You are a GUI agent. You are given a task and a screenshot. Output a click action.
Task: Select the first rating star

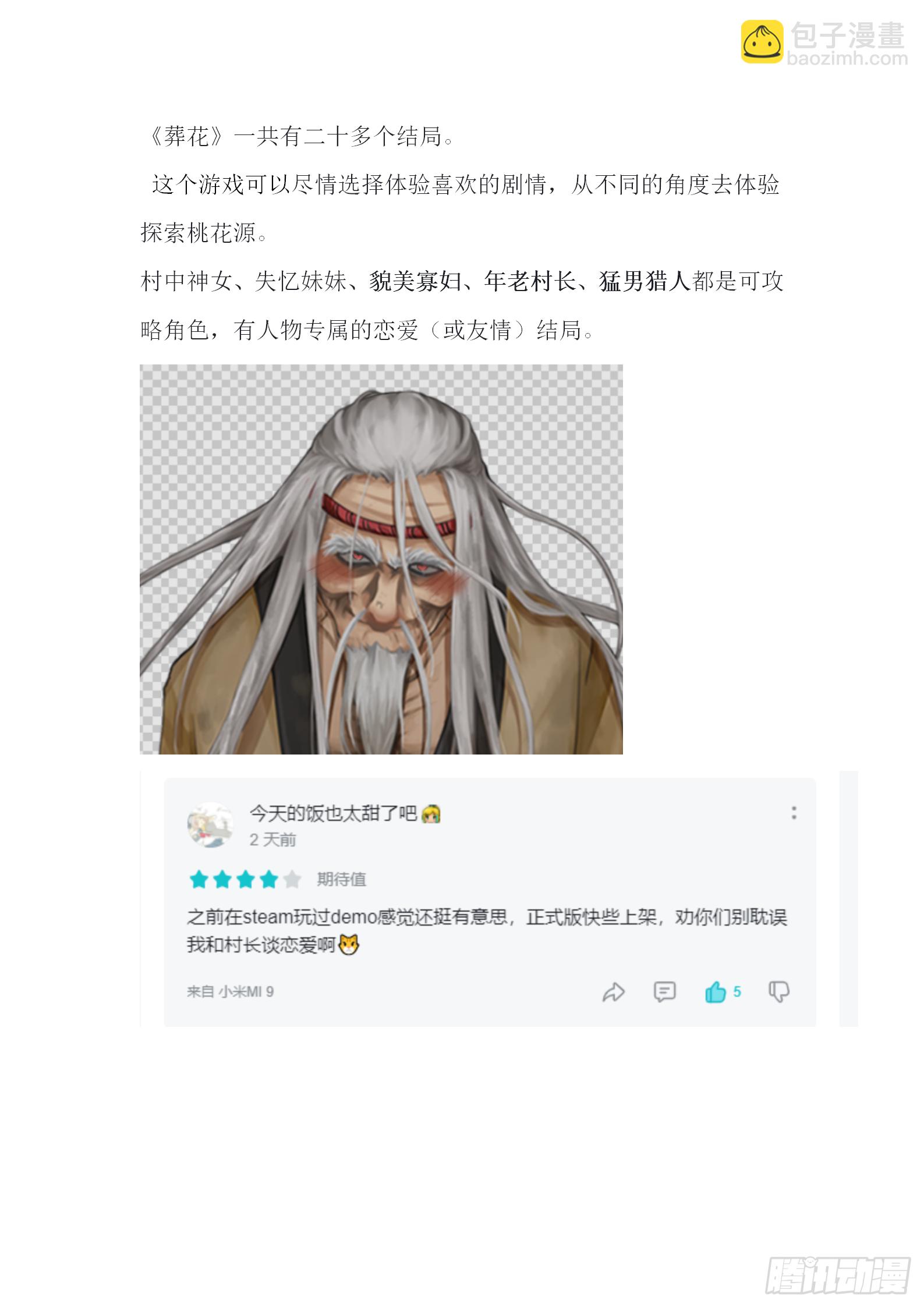199,879
